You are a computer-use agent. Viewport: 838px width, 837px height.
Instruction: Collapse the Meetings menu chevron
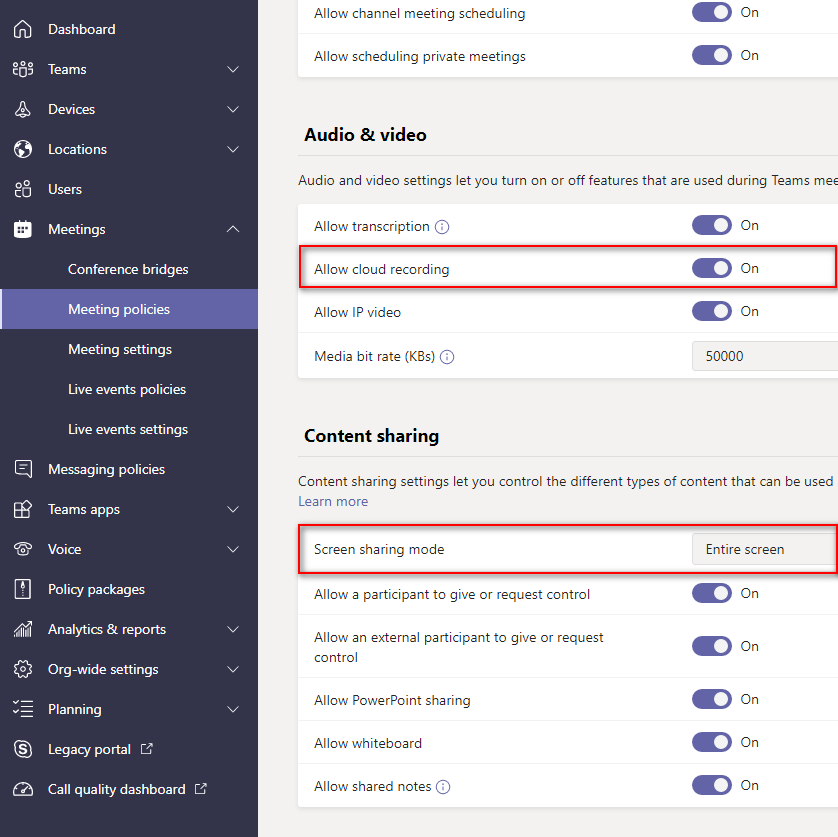233,229
